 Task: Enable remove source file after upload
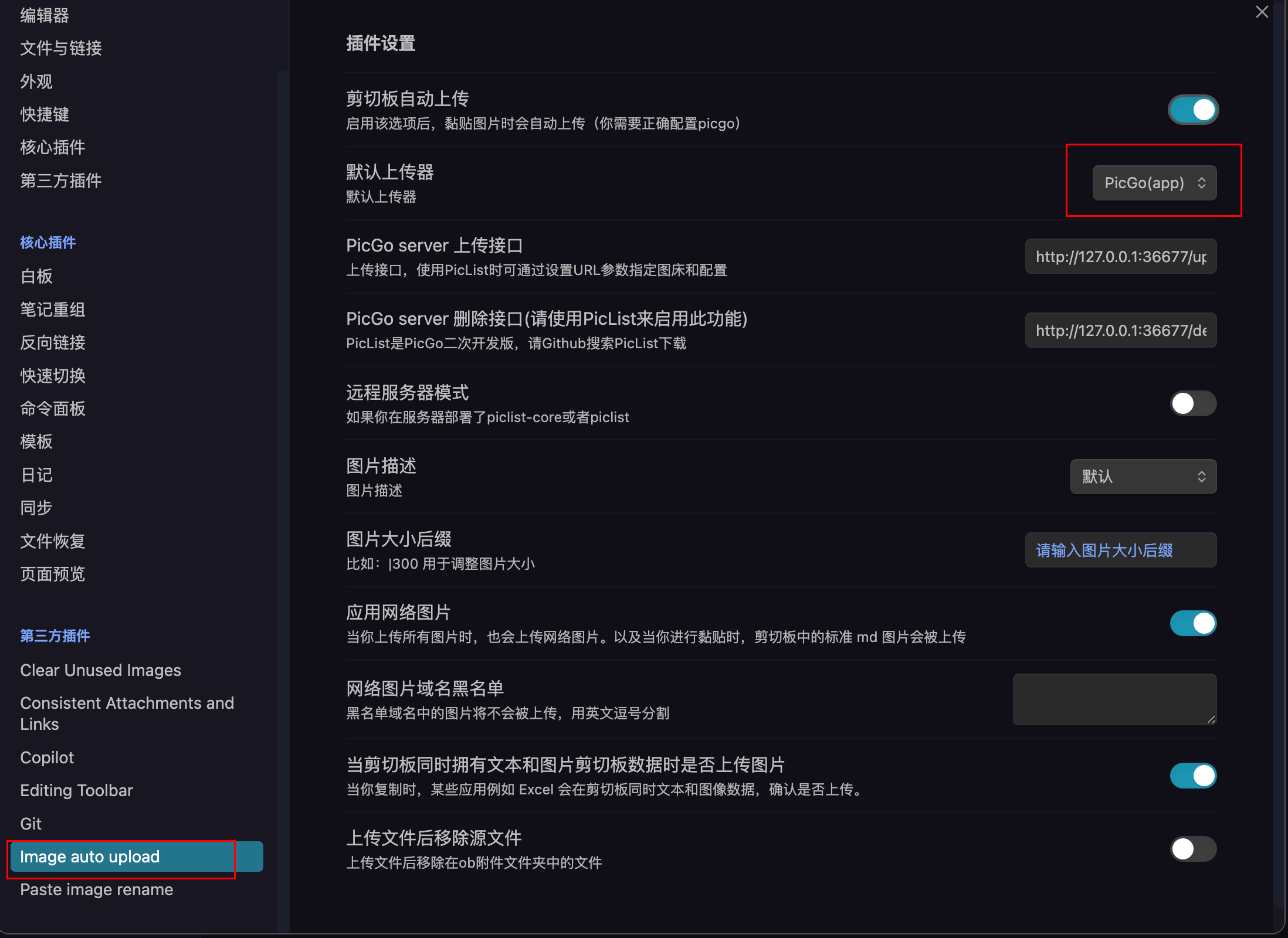pos(1193,849)
